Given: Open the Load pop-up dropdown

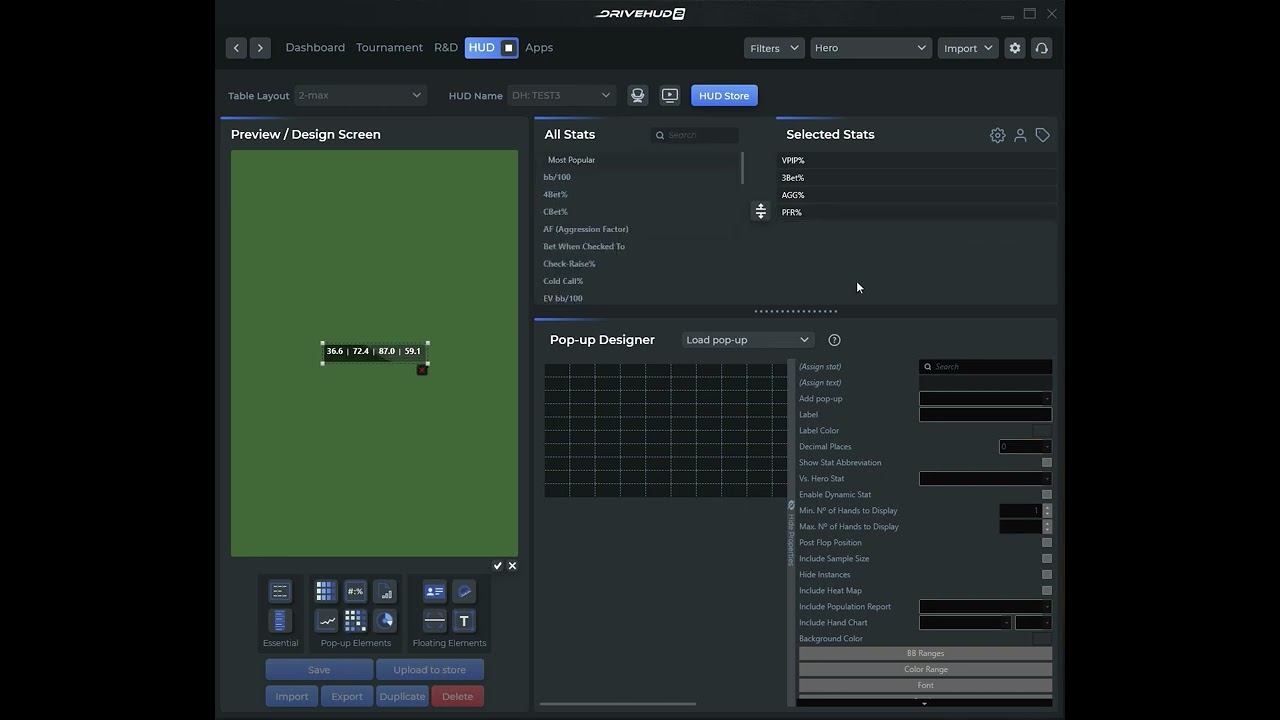Looking at the screenshot, I should (748, 340).
